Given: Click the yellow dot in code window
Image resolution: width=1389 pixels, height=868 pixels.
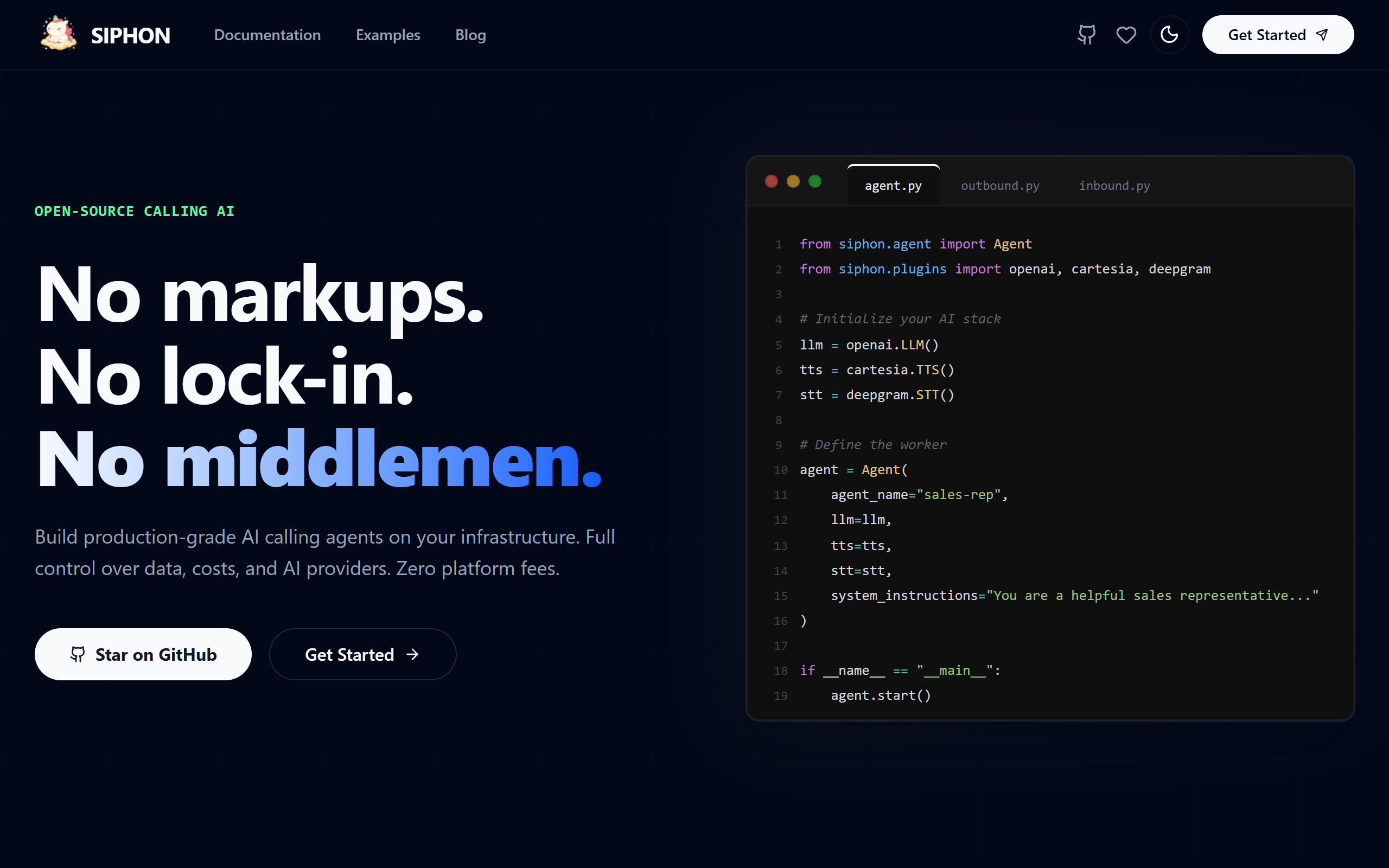Looking at the screenshot, I should (x=793, y=181).
